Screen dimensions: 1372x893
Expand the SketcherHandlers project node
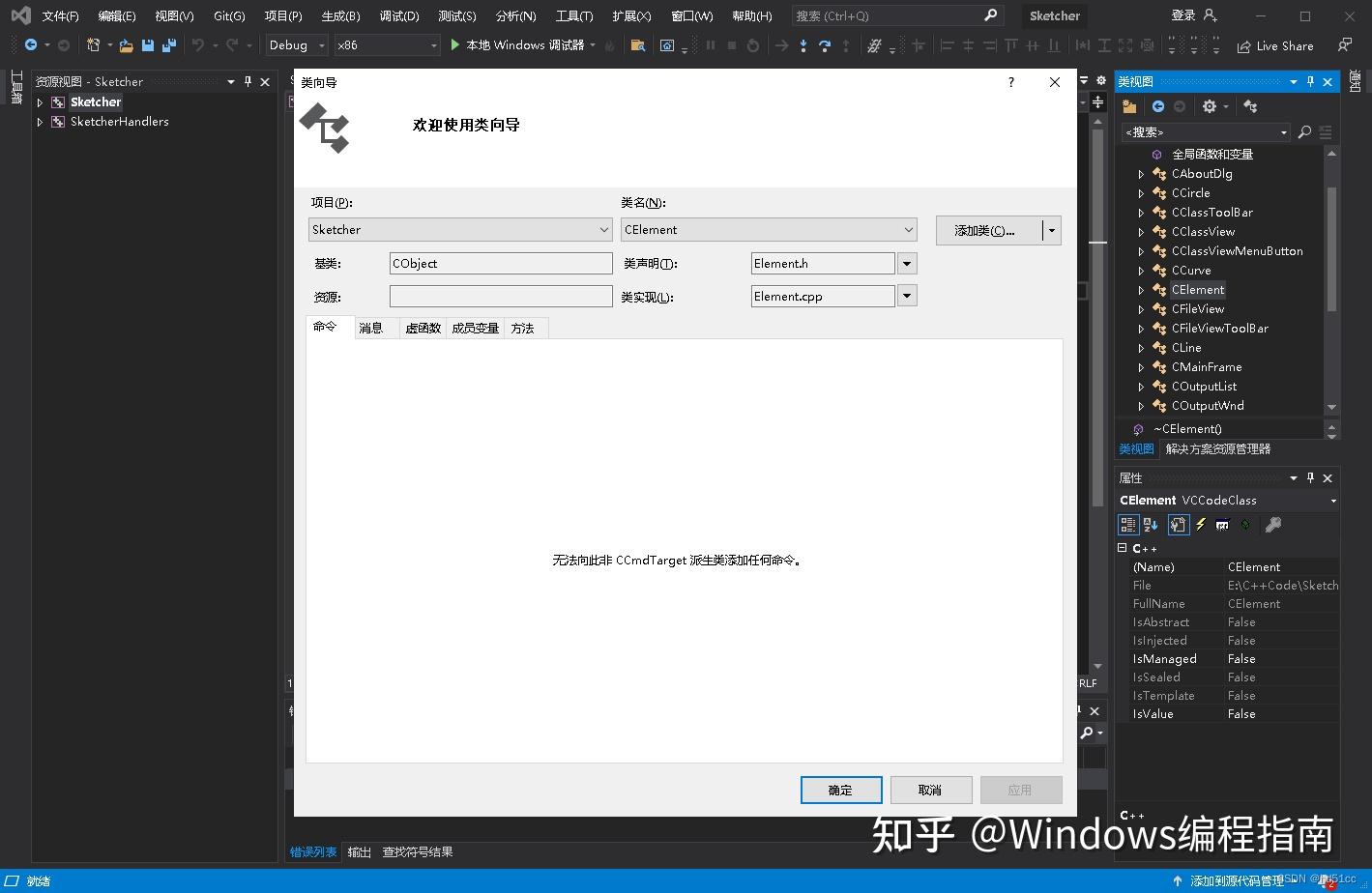tap(41, 121)
